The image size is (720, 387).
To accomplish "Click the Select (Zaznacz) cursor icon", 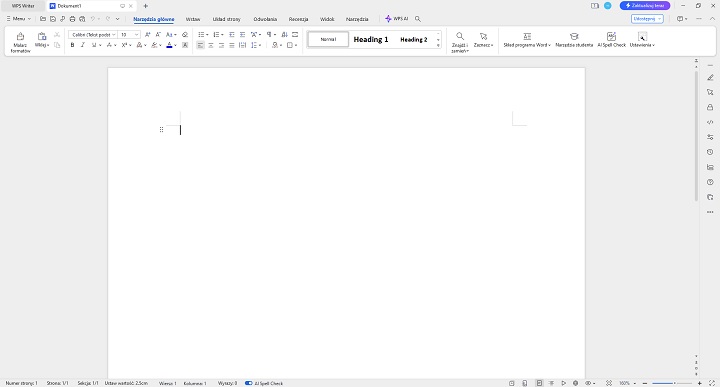I will pos(483,36).
